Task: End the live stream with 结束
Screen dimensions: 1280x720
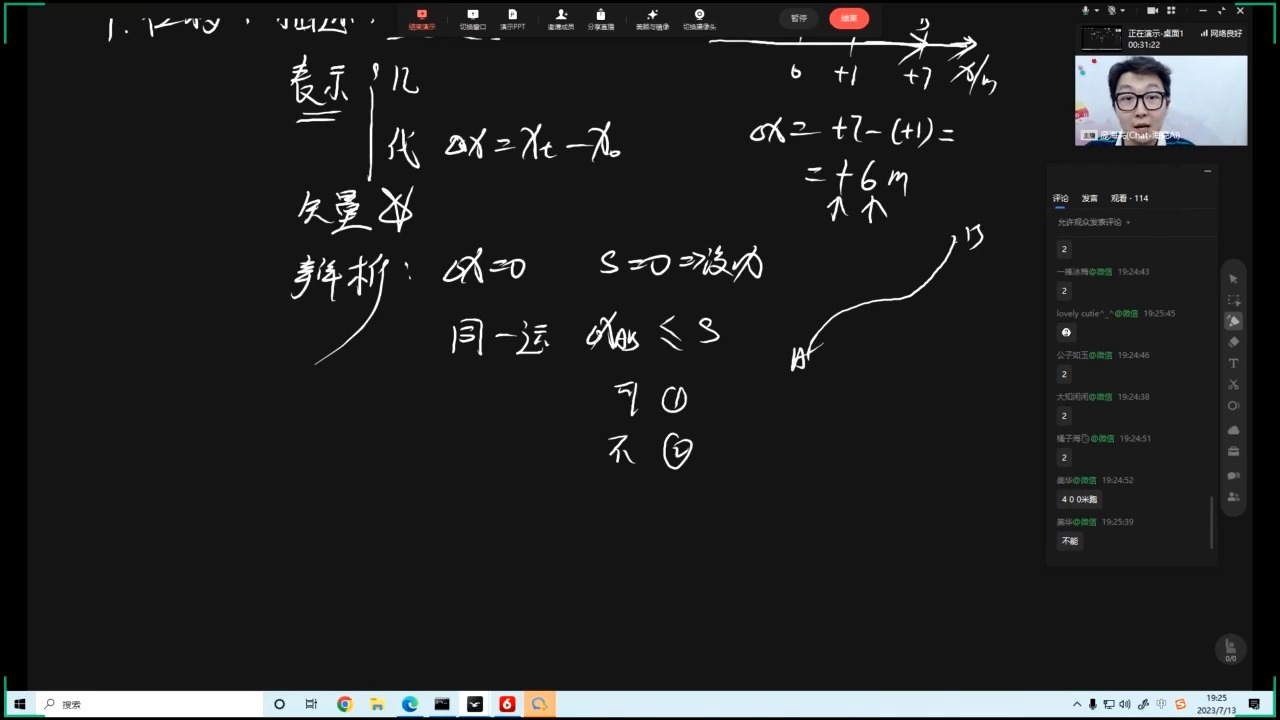Action: [849, 18]
